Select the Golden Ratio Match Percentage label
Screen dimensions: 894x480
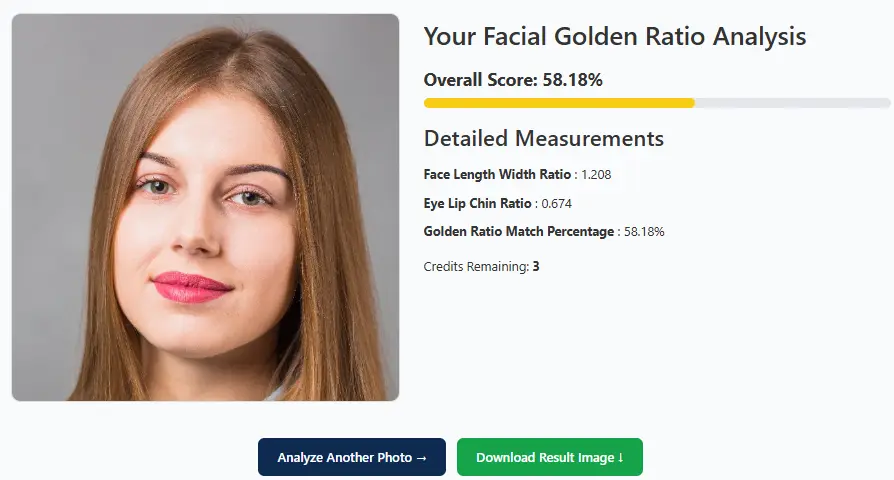pos(519,232)
